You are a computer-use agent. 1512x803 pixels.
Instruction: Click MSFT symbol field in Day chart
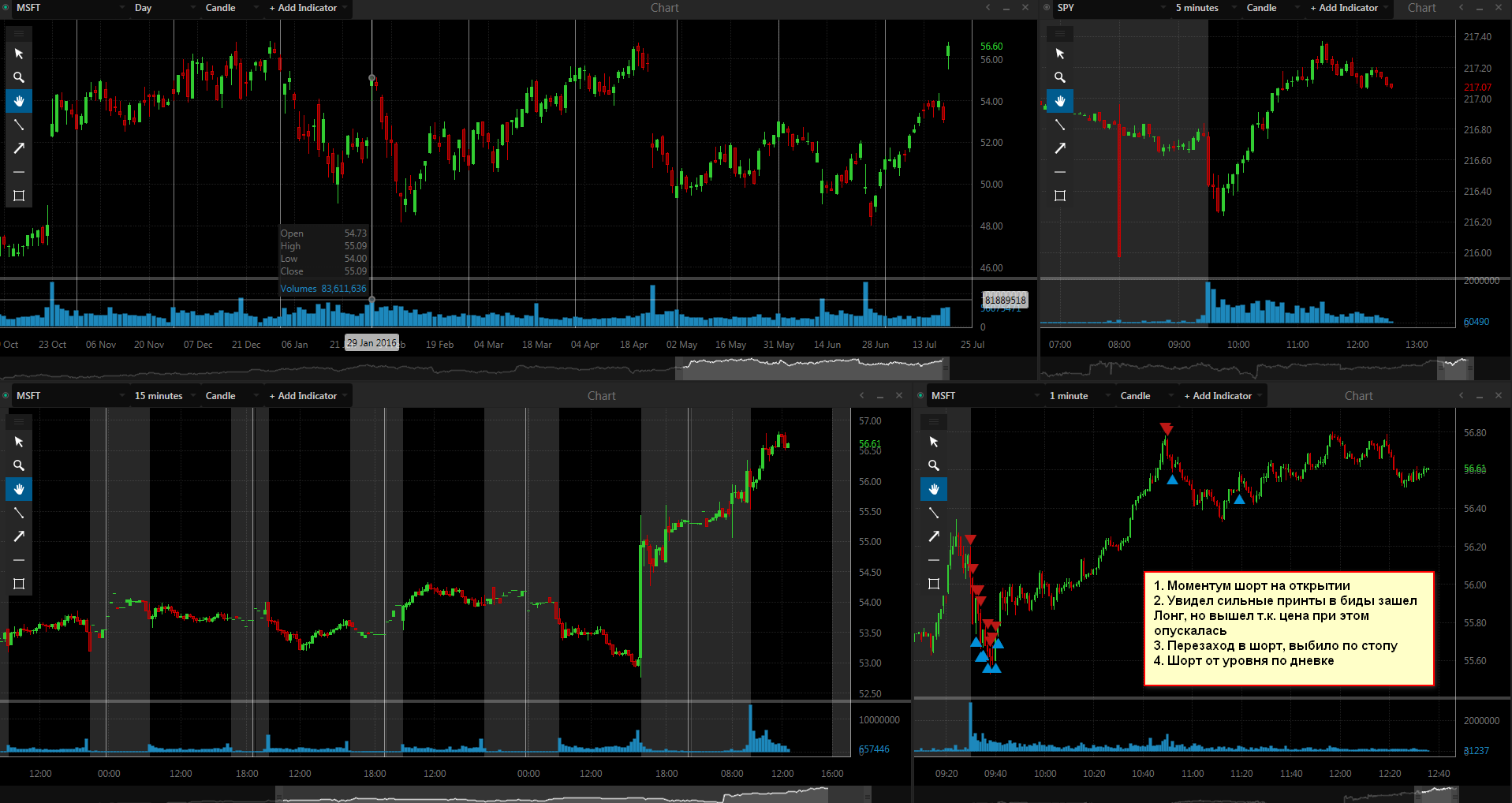point(69,8)
